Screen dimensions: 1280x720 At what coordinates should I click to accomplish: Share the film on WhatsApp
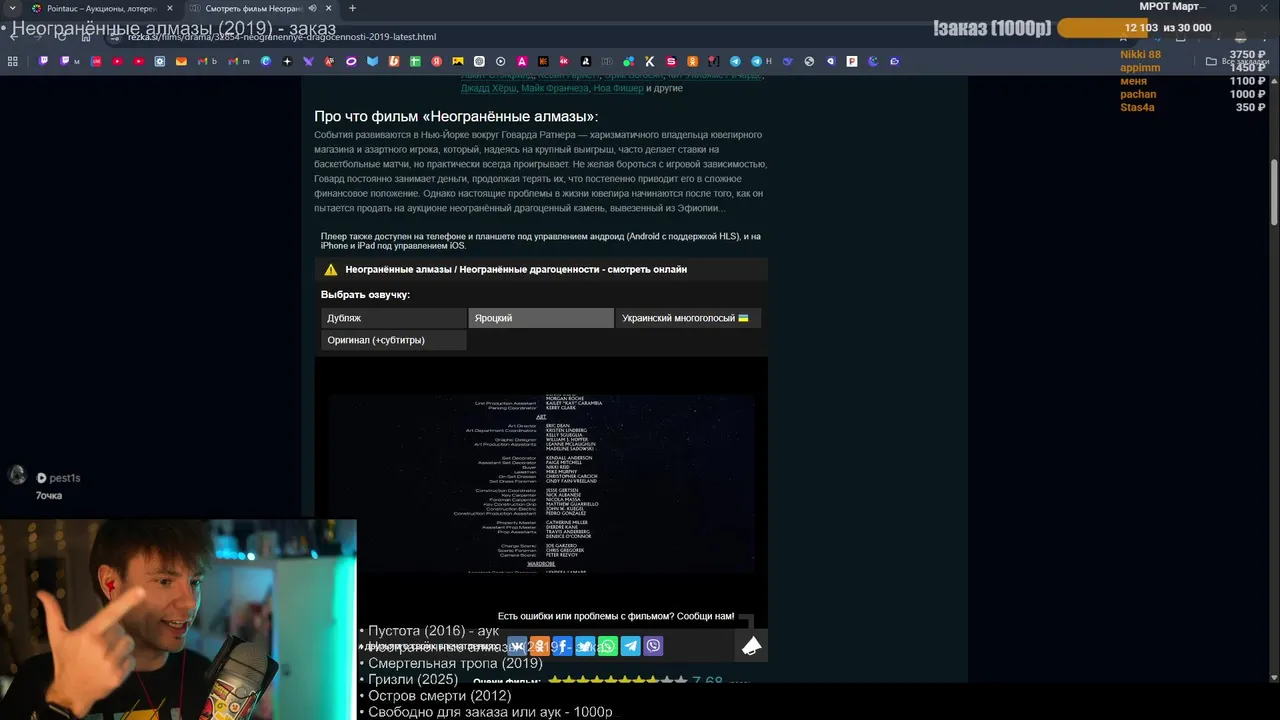pos(608,646)
